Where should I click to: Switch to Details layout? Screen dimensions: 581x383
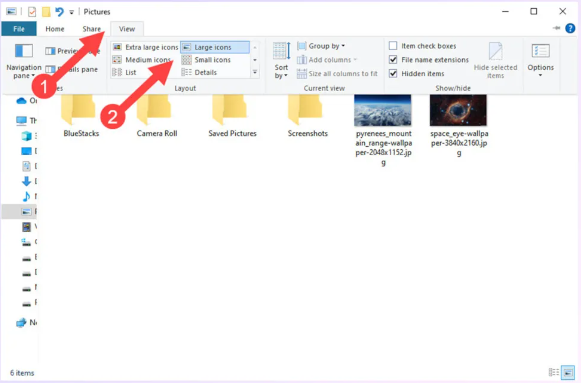click(199, 72)
